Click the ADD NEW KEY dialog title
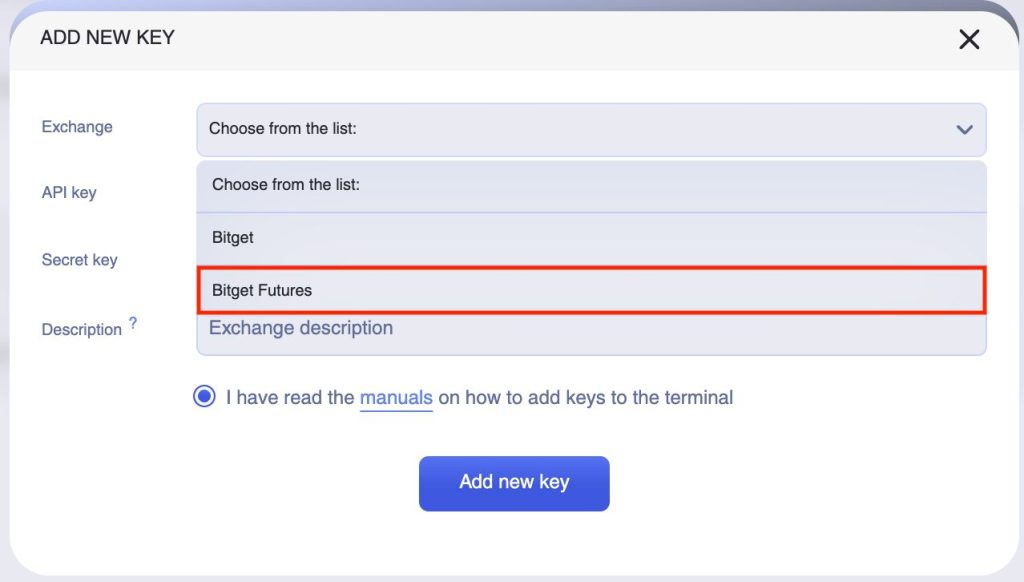Viewport: 1024px width, 582px height. [107, 38]
